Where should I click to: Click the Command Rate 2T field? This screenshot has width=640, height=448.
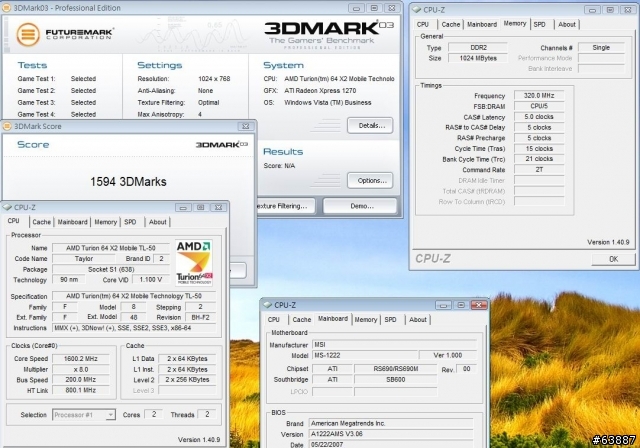click(539, 169)
